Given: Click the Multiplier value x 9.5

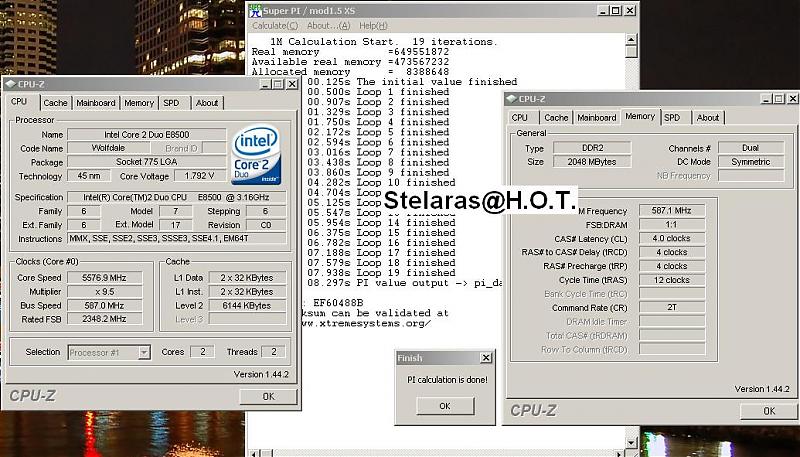Looking at the screenshot, I should (105, 292).
